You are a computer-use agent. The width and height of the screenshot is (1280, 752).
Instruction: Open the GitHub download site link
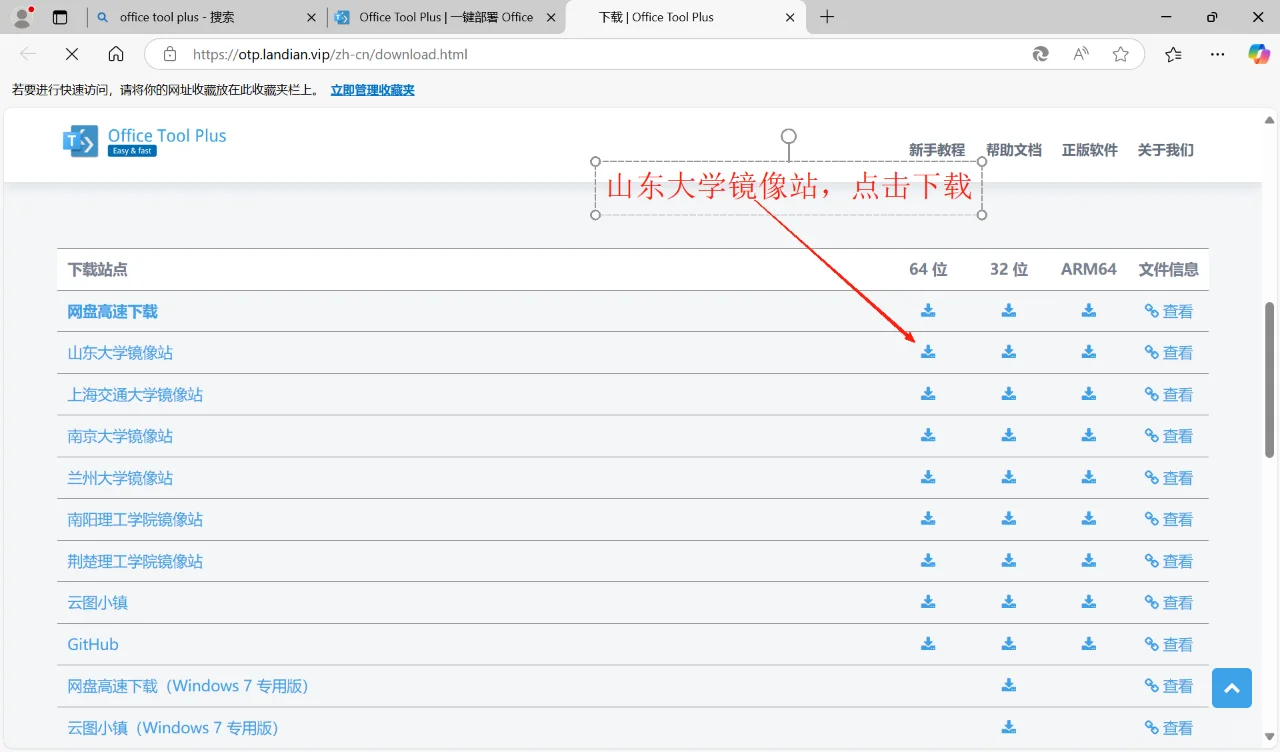93,645
